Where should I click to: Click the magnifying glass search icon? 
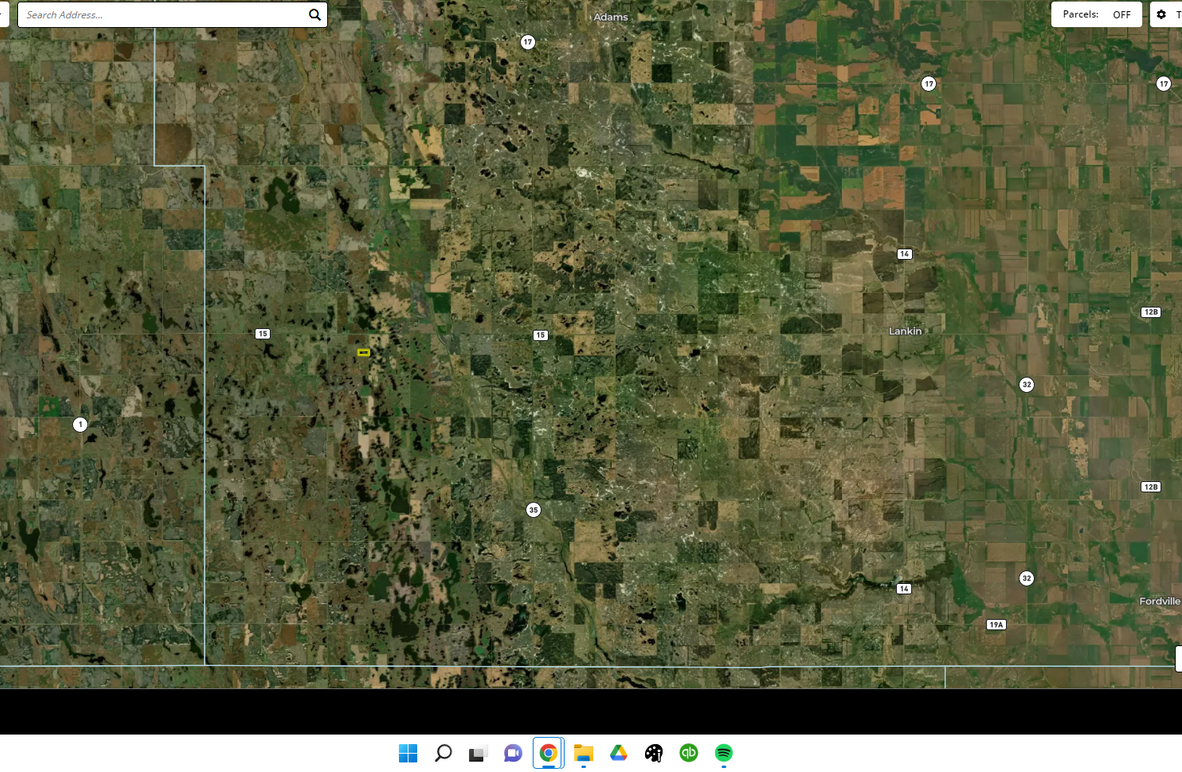315,15
